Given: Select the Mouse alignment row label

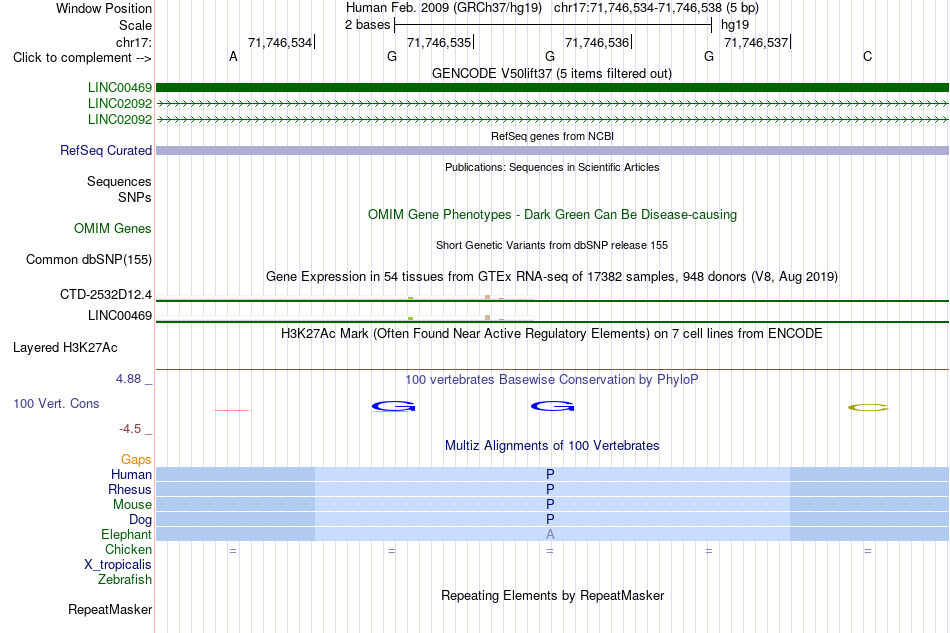Looking at the screenshot, I should 132,505.
